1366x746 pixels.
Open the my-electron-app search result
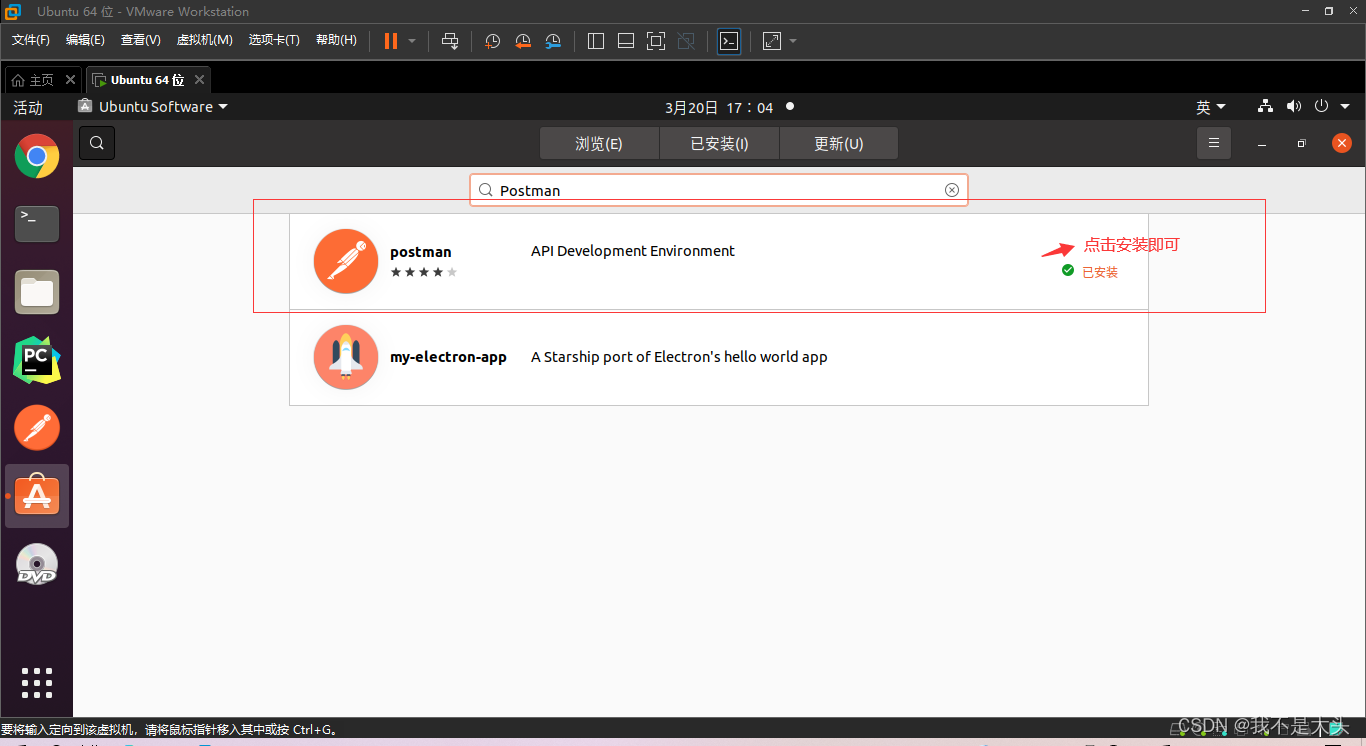coord(719,358)
